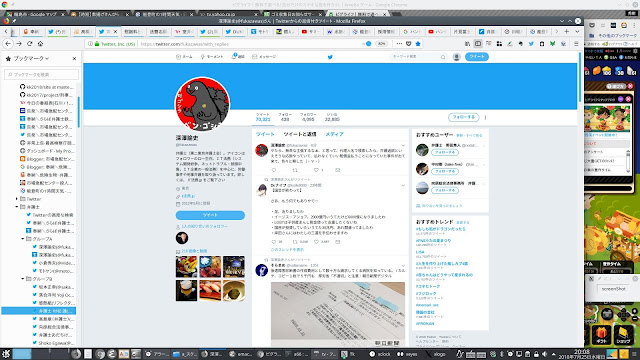Toggle the sidebar button in Firefox toolbar
Screen dimensions: 640x360
coord(478,44)
